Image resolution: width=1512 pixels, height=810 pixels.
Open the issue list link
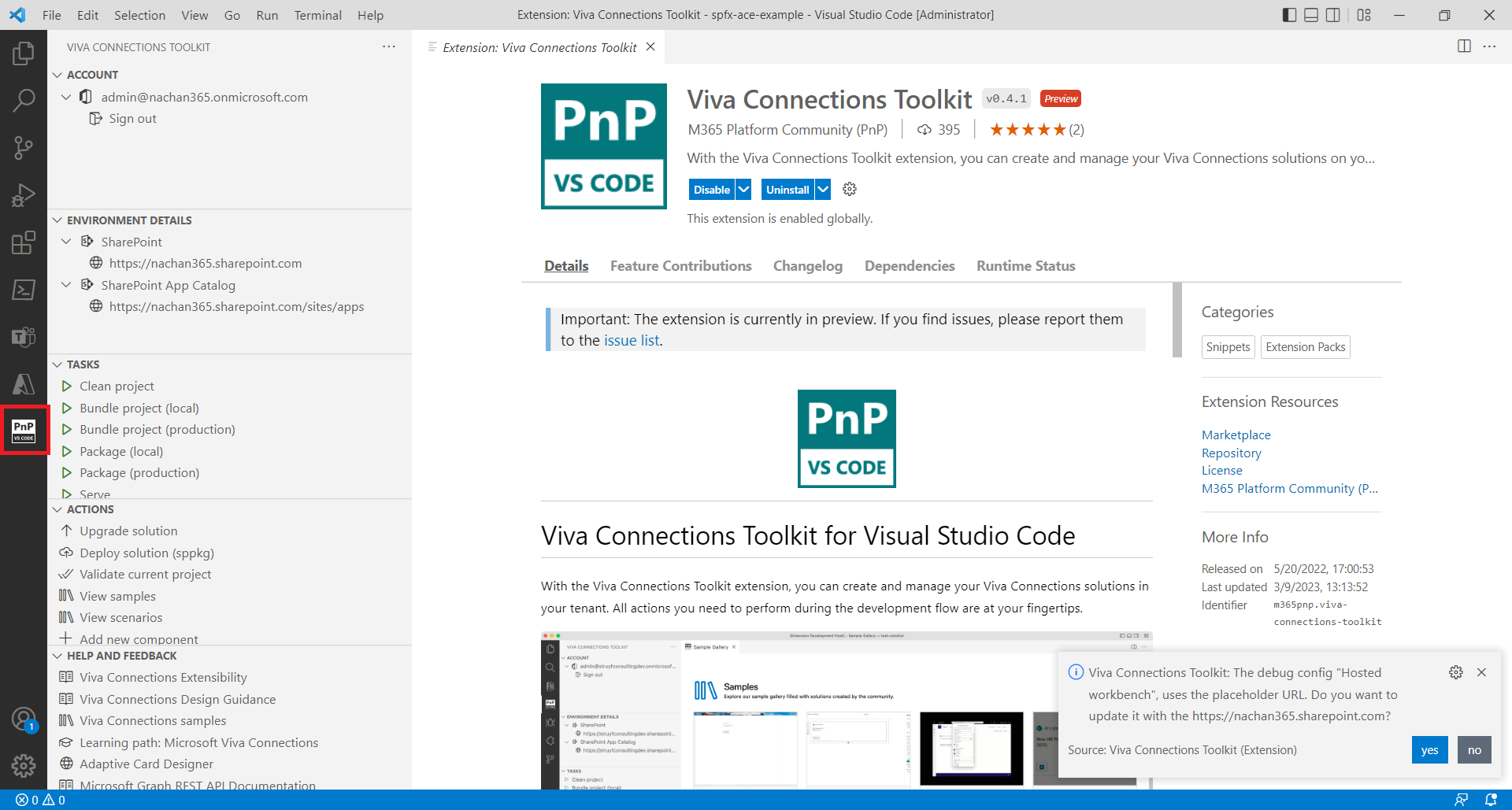coord(632,341)
